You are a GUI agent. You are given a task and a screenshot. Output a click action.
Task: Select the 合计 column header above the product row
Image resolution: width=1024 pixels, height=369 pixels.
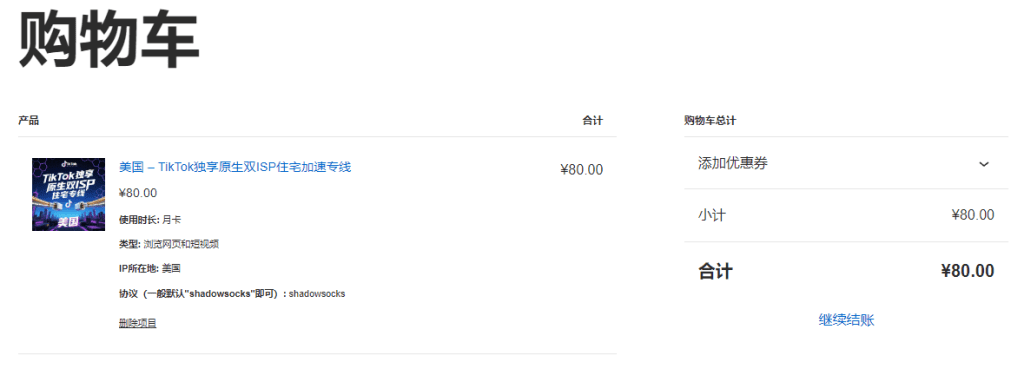593,120
